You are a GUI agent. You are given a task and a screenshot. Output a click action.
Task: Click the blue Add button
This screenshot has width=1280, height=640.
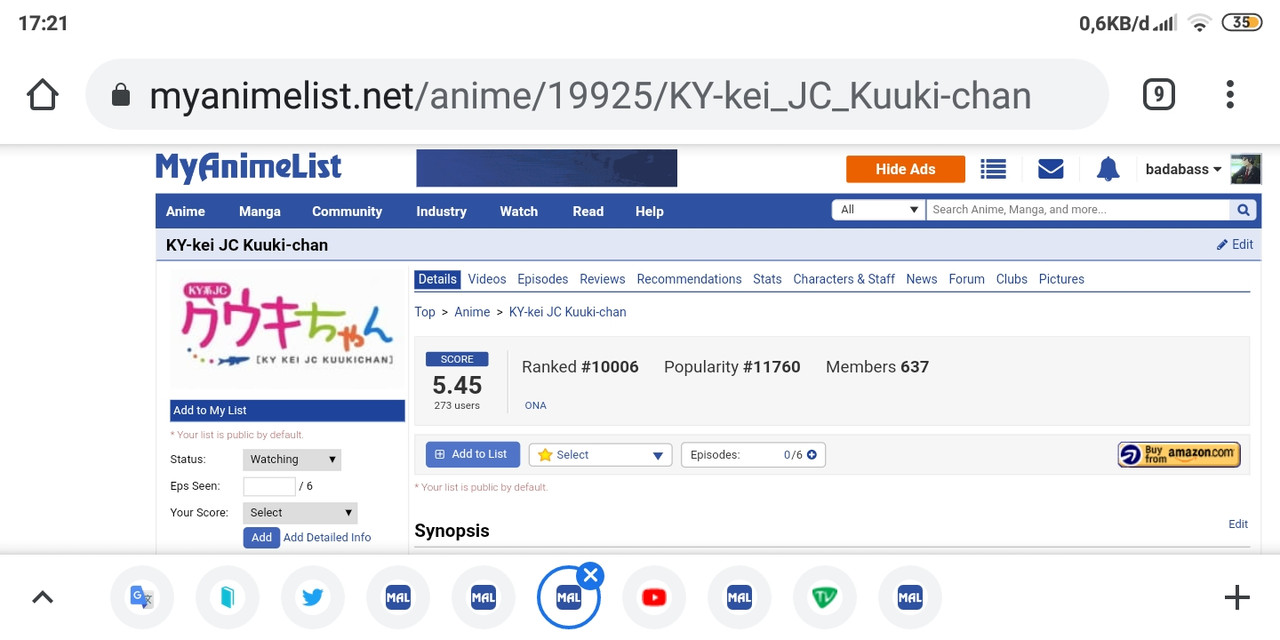[x=261, y=537]
